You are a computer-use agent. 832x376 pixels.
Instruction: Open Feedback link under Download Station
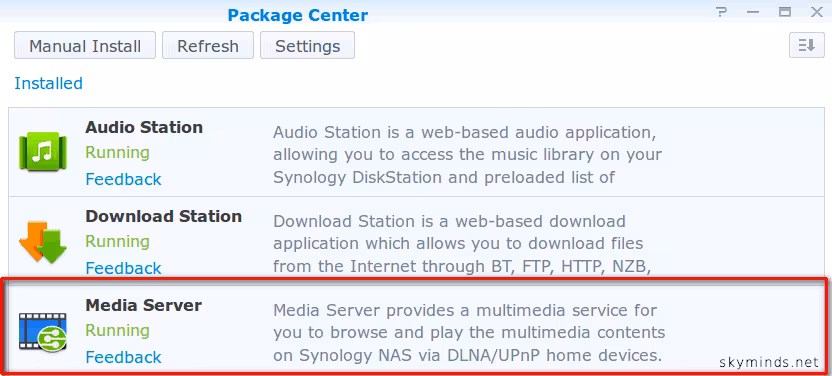(x=123, y=268)
